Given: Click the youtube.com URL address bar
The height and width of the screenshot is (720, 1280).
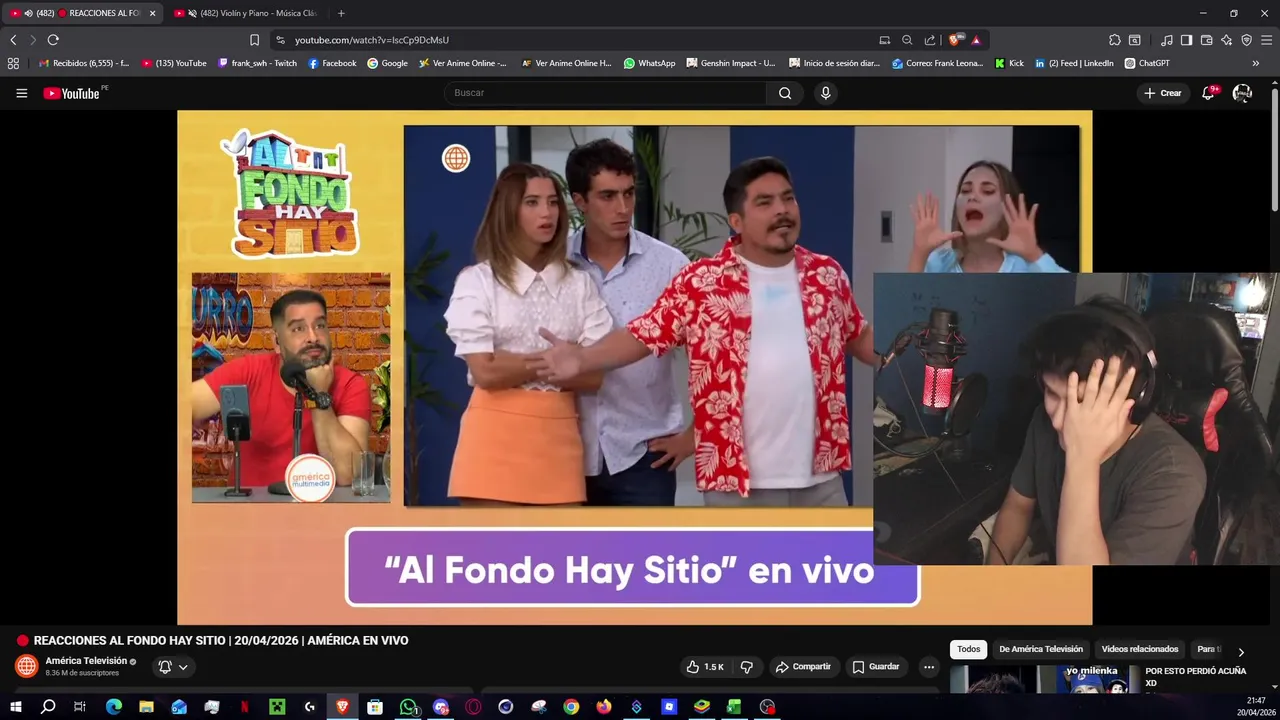Looking at the screenshot, I should (372, 40).
